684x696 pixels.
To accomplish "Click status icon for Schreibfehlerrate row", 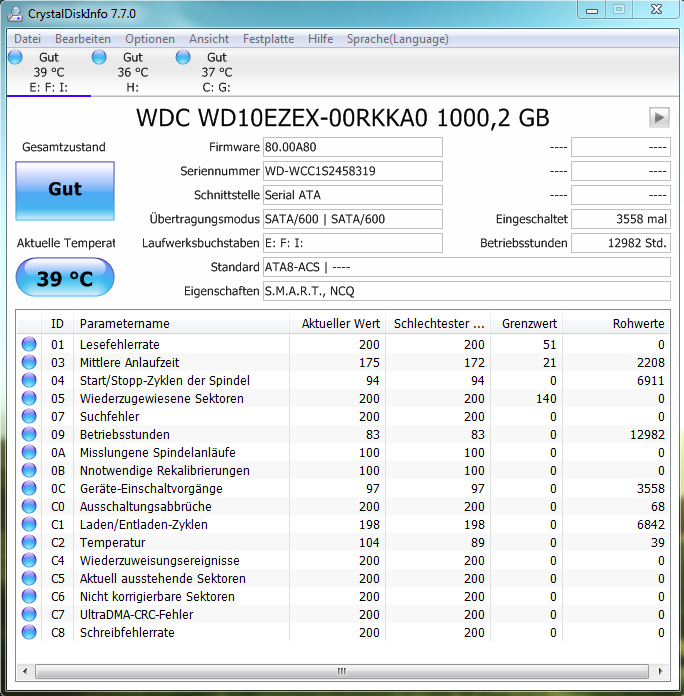I will 29,632.
